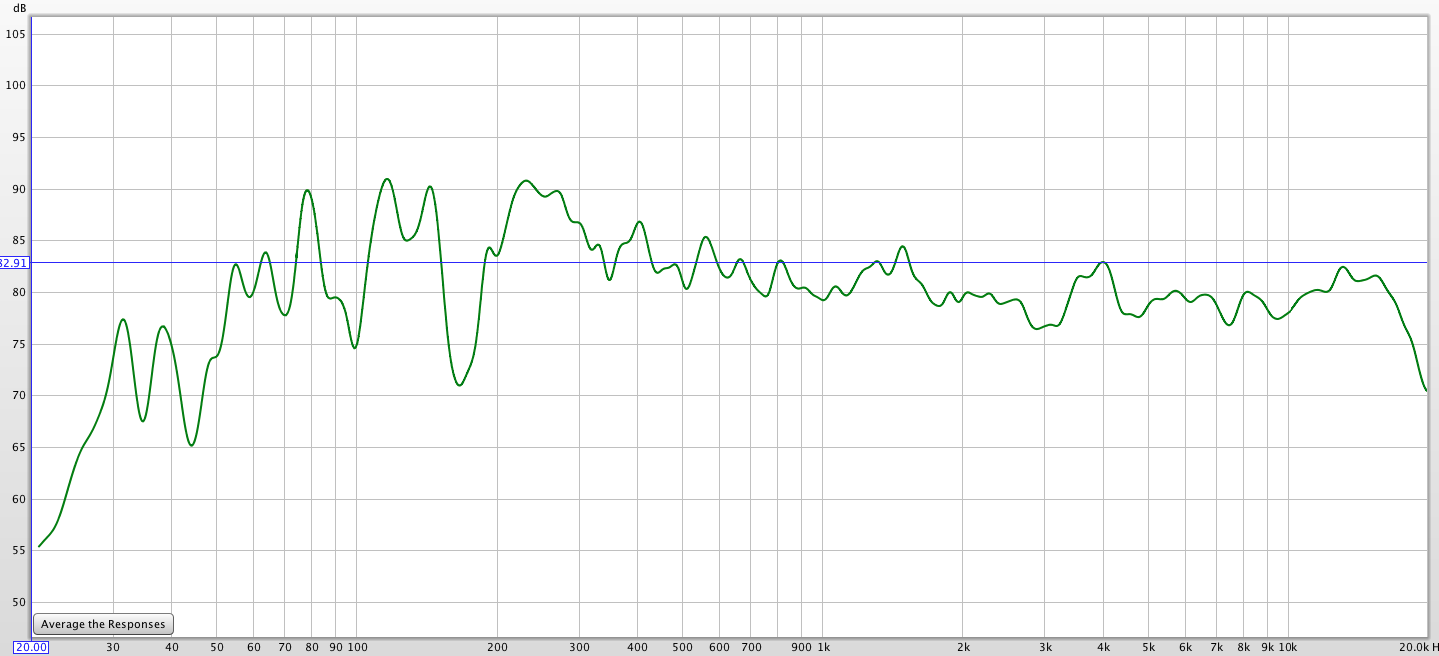
Task: Click the curve's lowest dip near 45 Hz
Action: pos(192,445)
